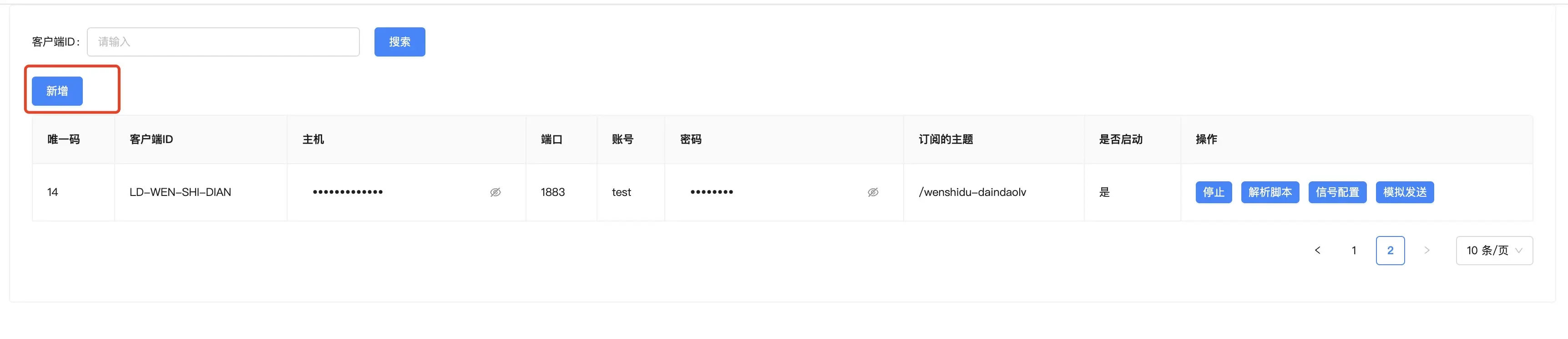Open 信号配置 for the row
Screen dimensions: 1568x339
click(1338, 192)
